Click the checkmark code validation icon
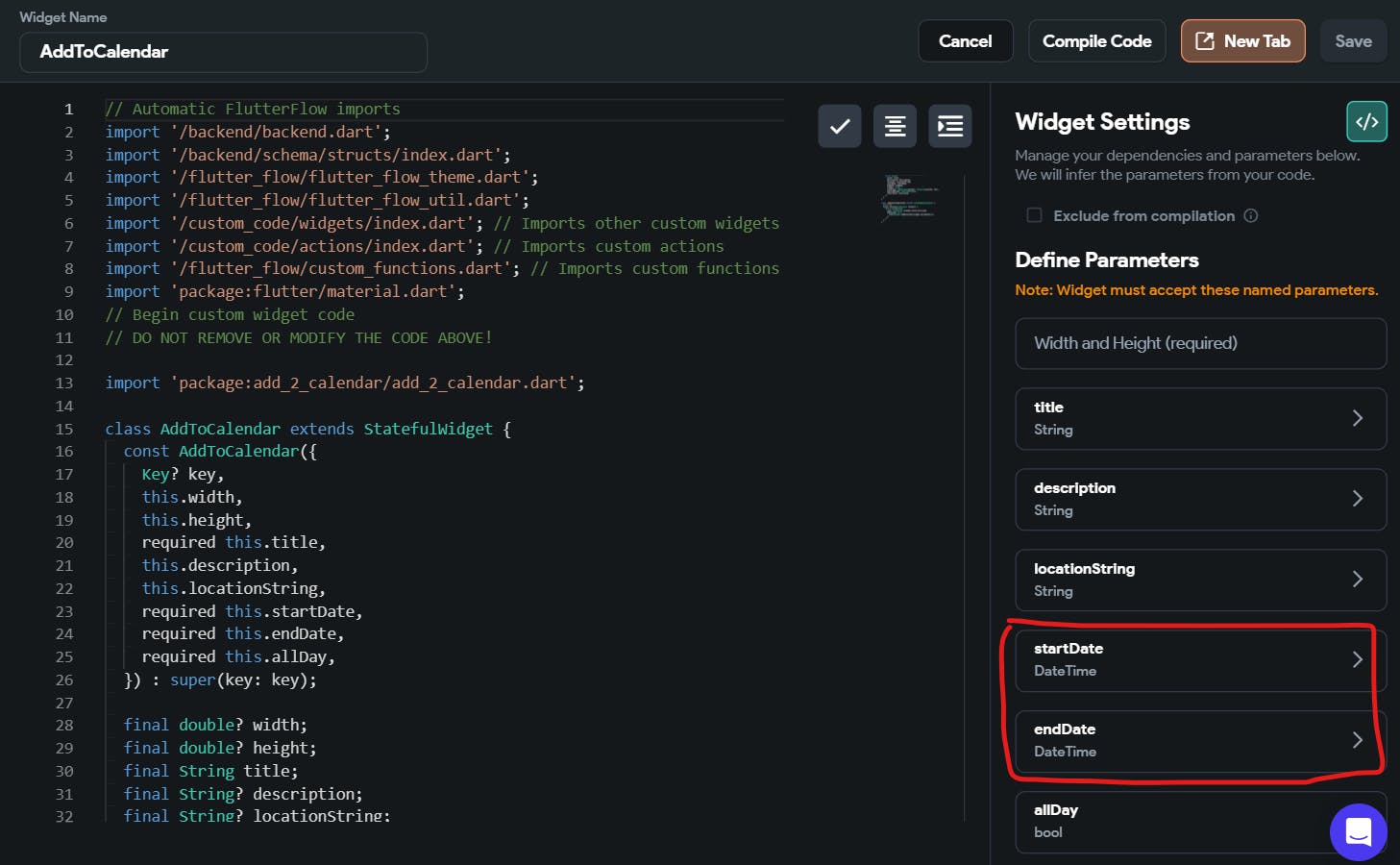1400x865 pixels. (x=839, y=126)
